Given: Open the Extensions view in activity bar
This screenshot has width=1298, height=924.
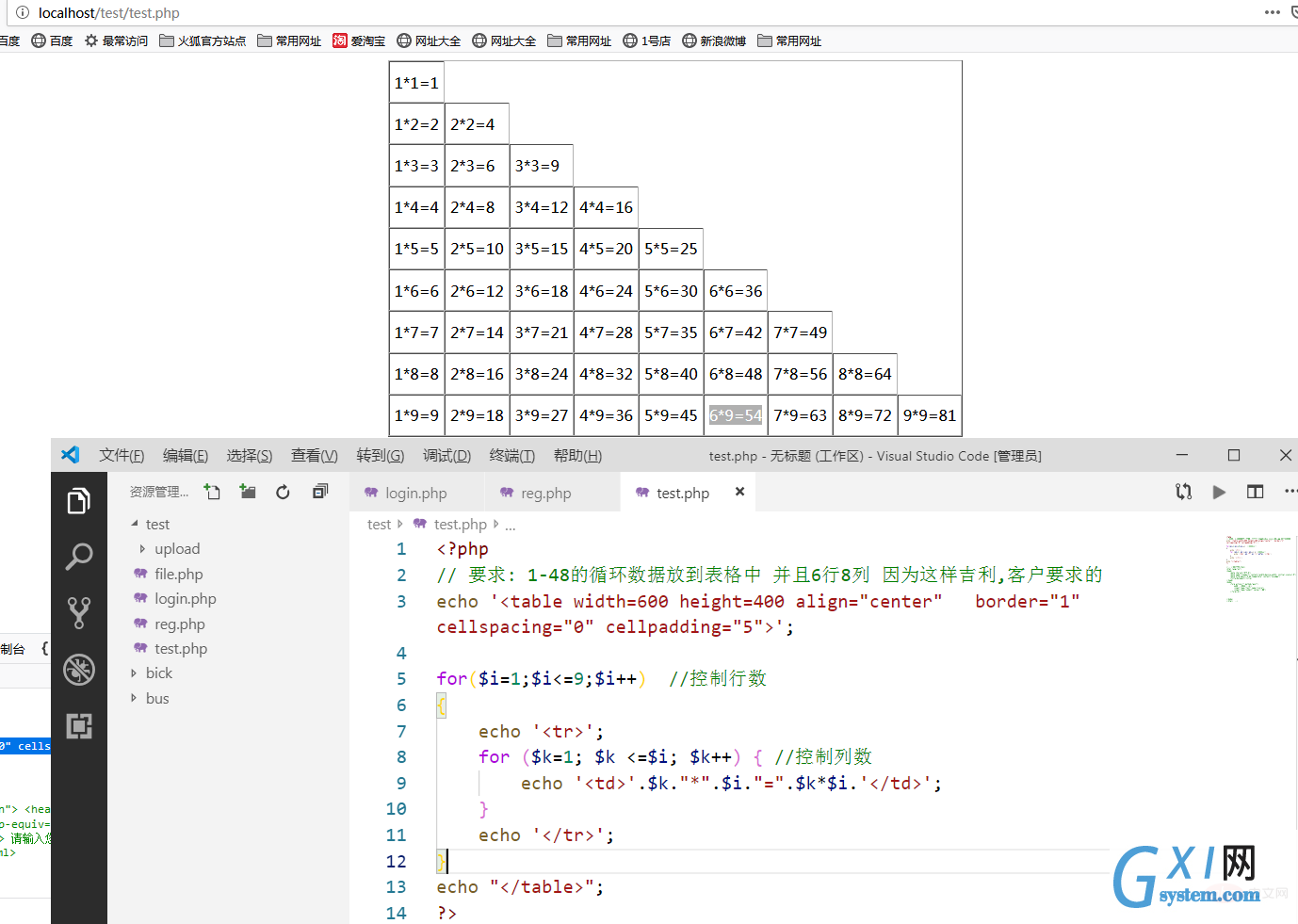Looking at the screenshot, I should 79,726.
